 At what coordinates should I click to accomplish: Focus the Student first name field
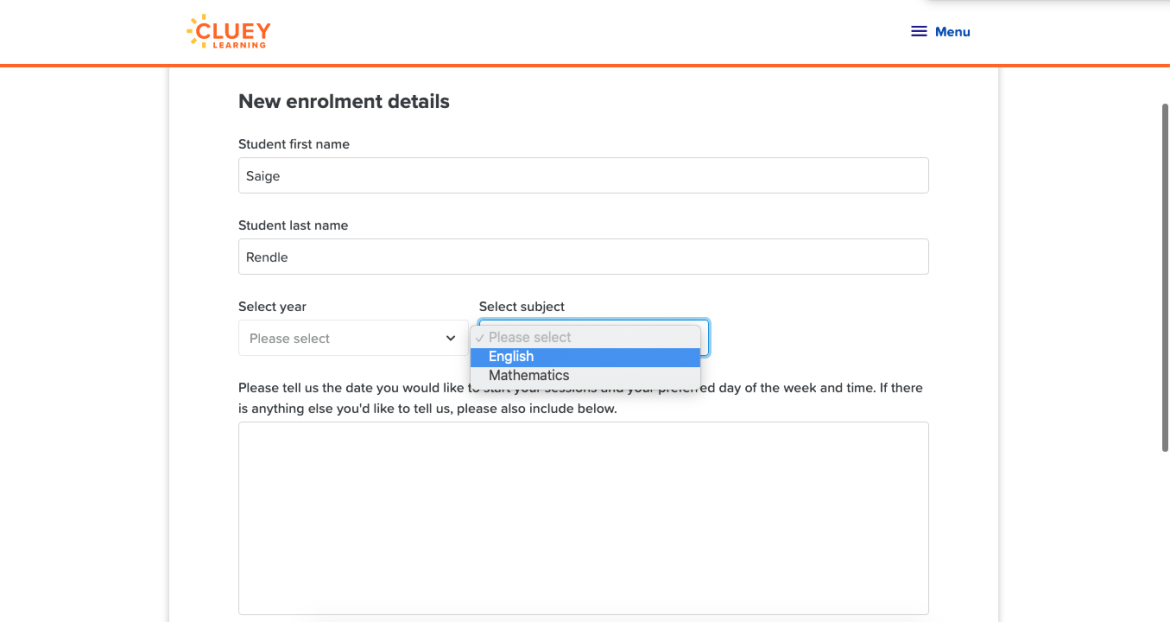(x=583, y=176)
